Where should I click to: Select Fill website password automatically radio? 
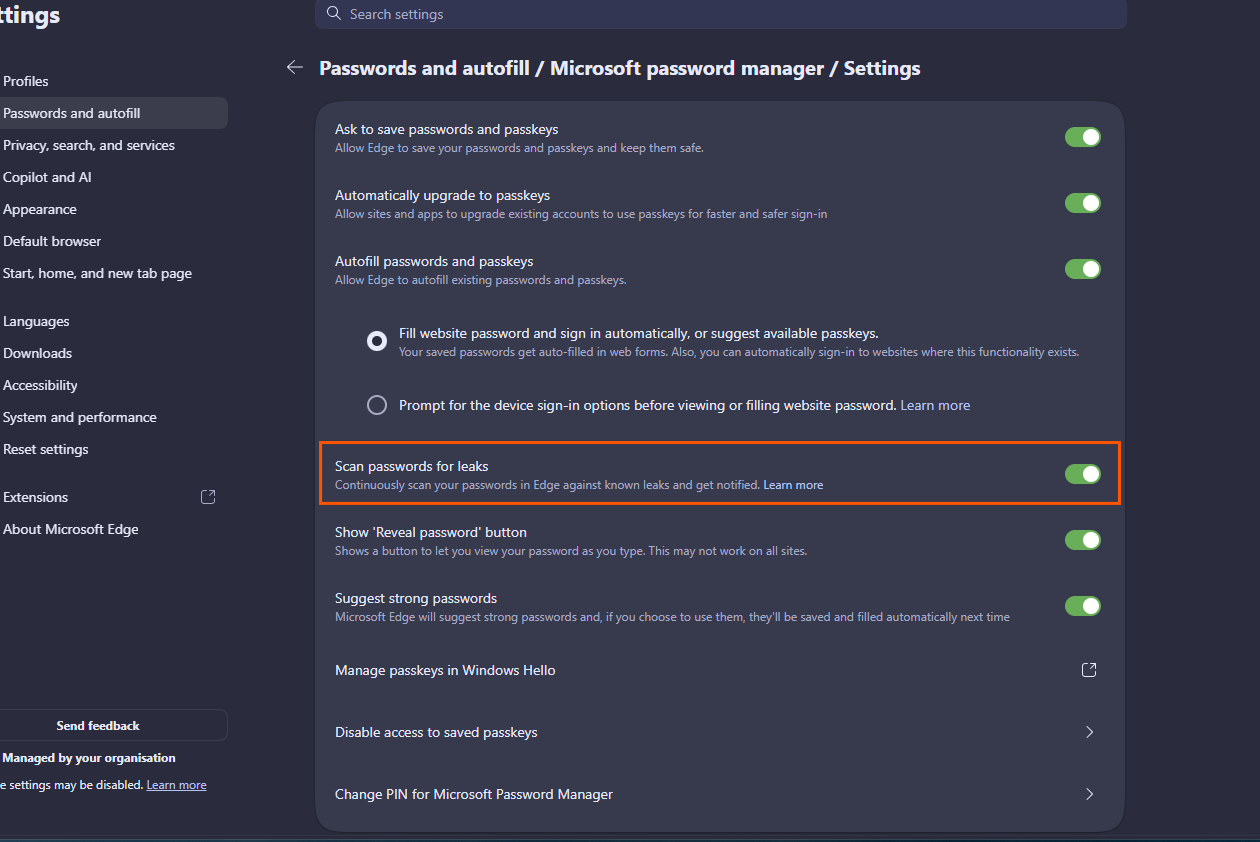point(377,341)
